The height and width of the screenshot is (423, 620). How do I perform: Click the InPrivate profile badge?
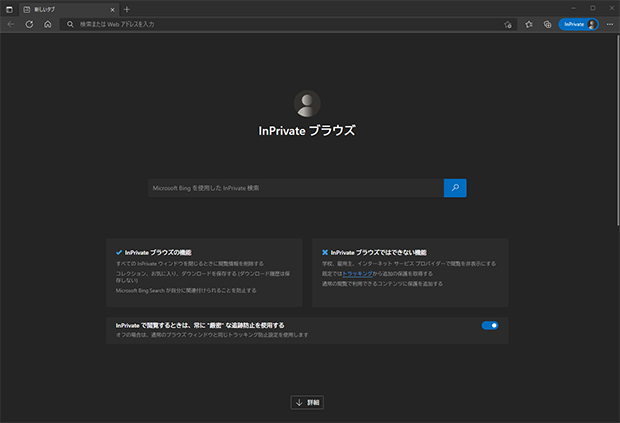[578, 25]
